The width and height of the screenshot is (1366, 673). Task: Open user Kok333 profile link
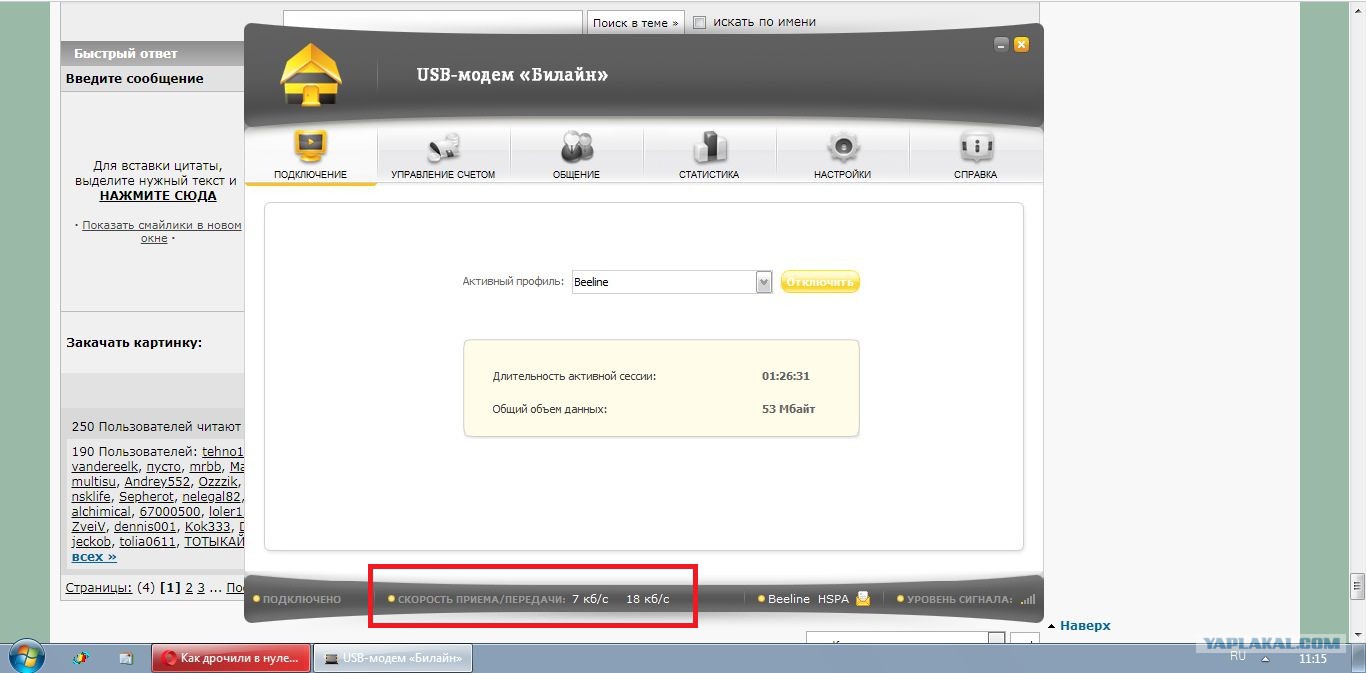pos(207,527)
